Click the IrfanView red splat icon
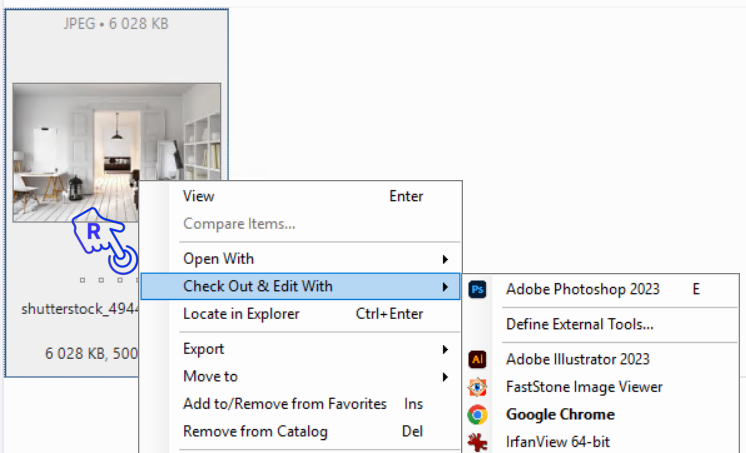 [478, 442]
